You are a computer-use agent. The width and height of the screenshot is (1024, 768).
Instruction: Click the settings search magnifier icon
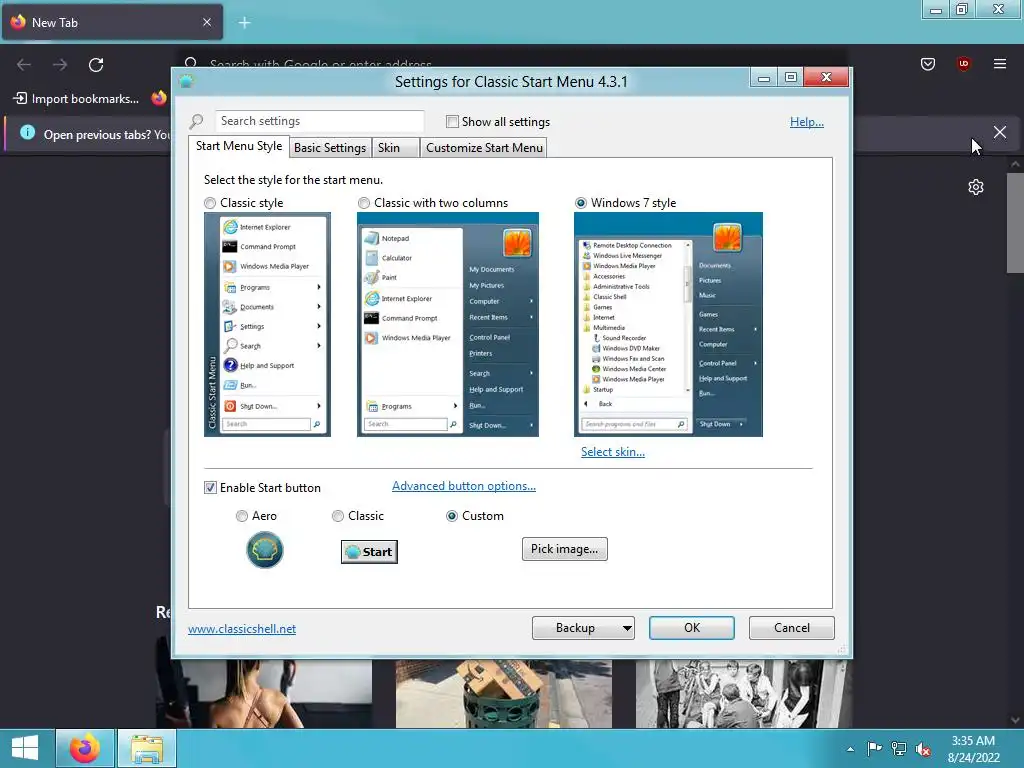tap(197, 121)
